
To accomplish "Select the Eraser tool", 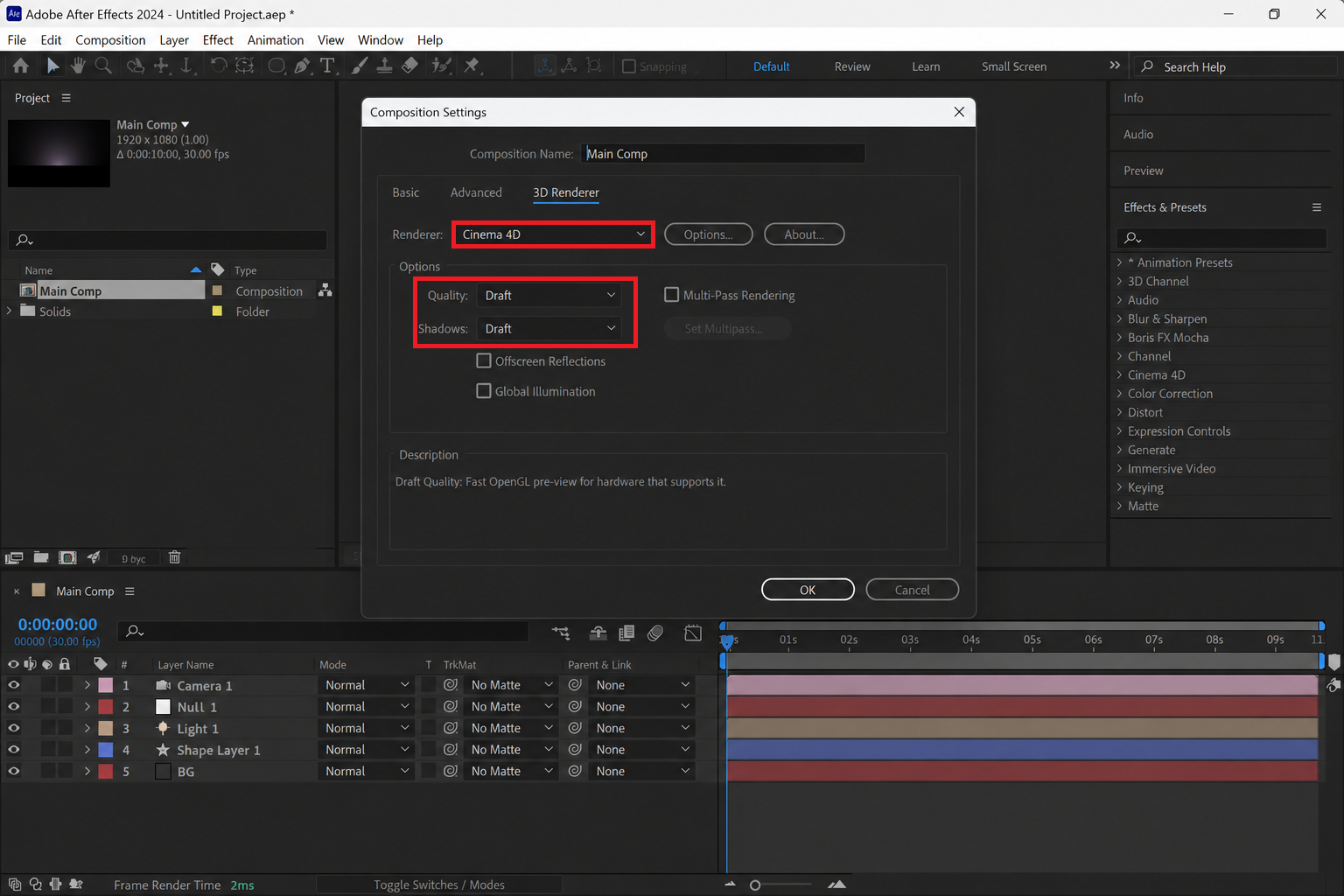I will [409, 66].
